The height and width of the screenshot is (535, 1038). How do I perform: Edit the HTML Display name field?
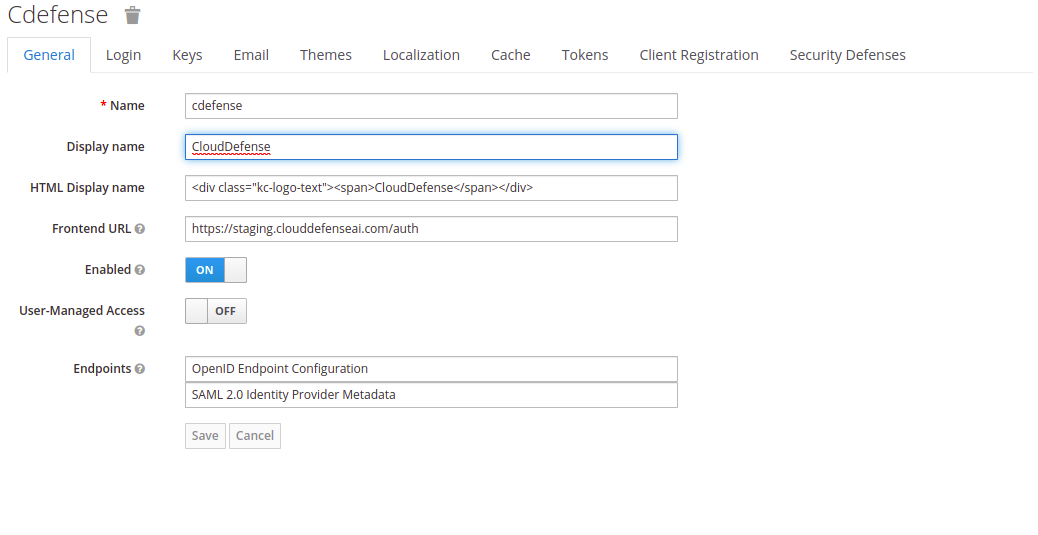click(x=431, y=188)
